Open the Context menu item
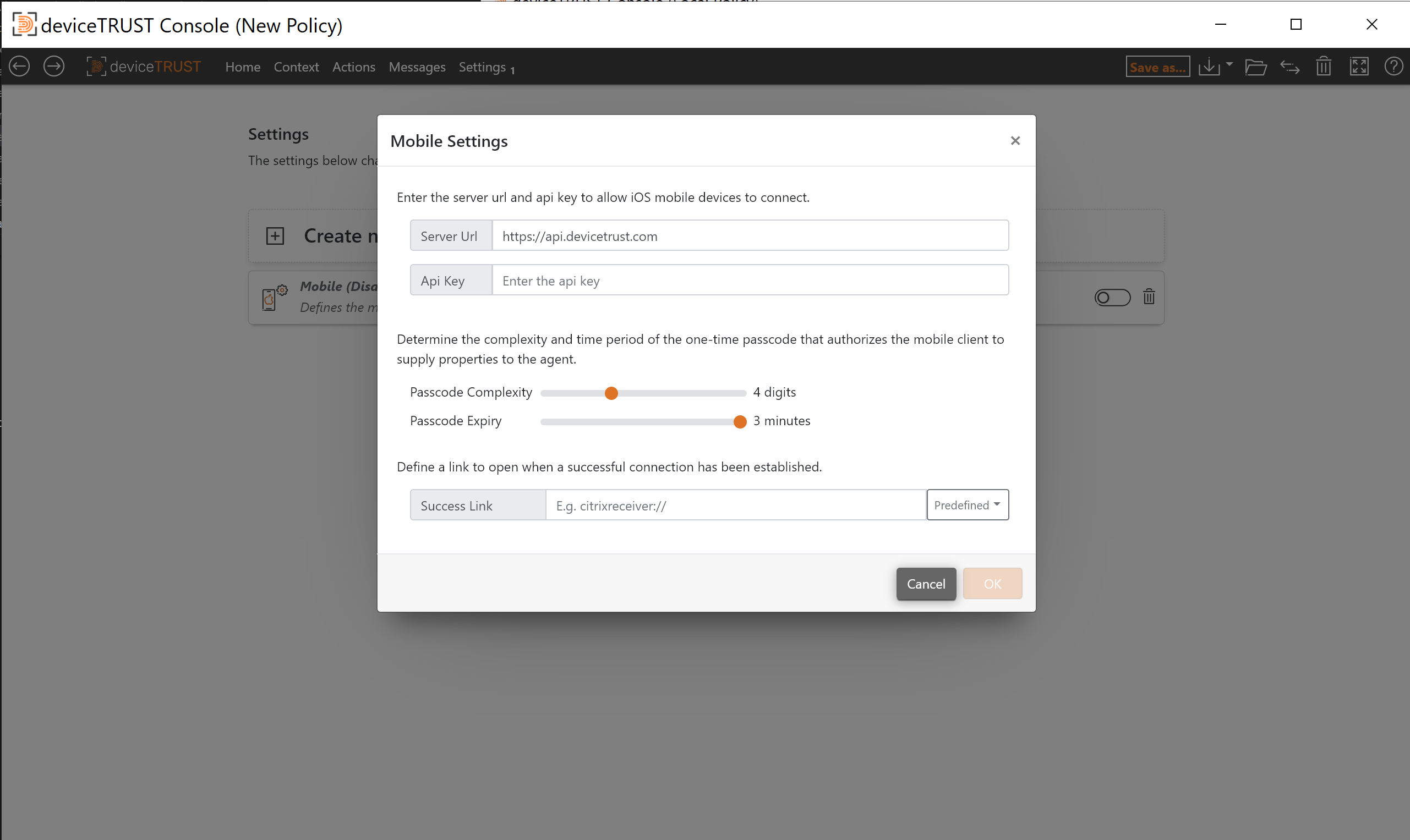The height and width of the screenshot is (840, 1410). (296, 67)
